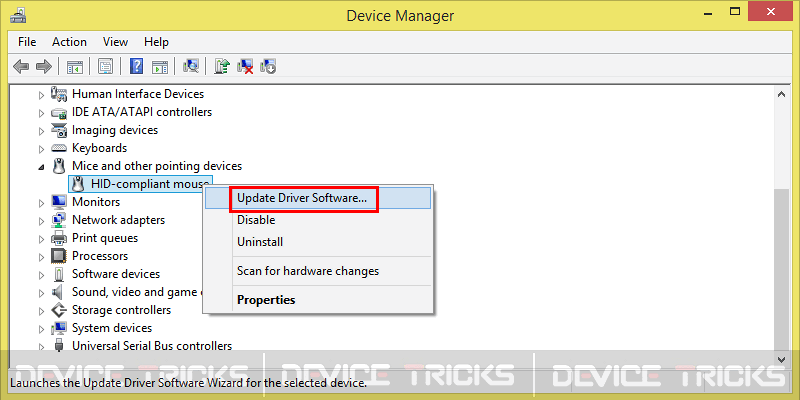Click the blue Help question mark icon
This screenshot has width=800, height=400.
[137, 67]
